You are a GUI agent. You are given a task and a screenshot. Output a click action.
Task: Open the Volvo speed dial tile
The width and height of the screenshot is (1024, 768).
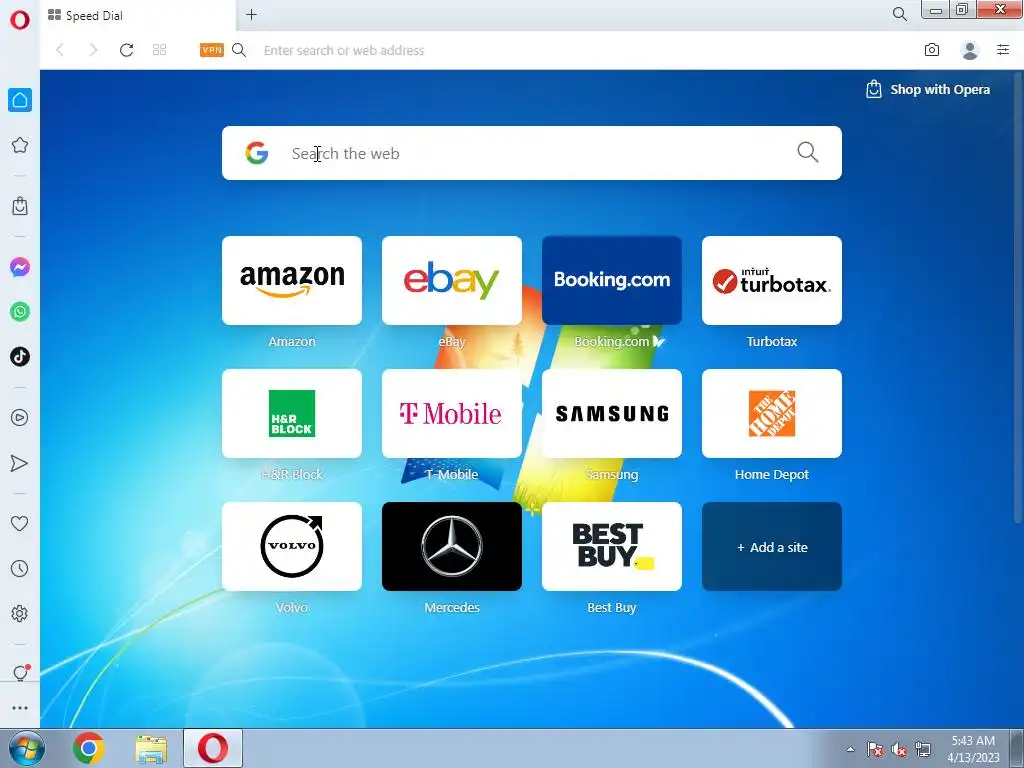point(292,547)
